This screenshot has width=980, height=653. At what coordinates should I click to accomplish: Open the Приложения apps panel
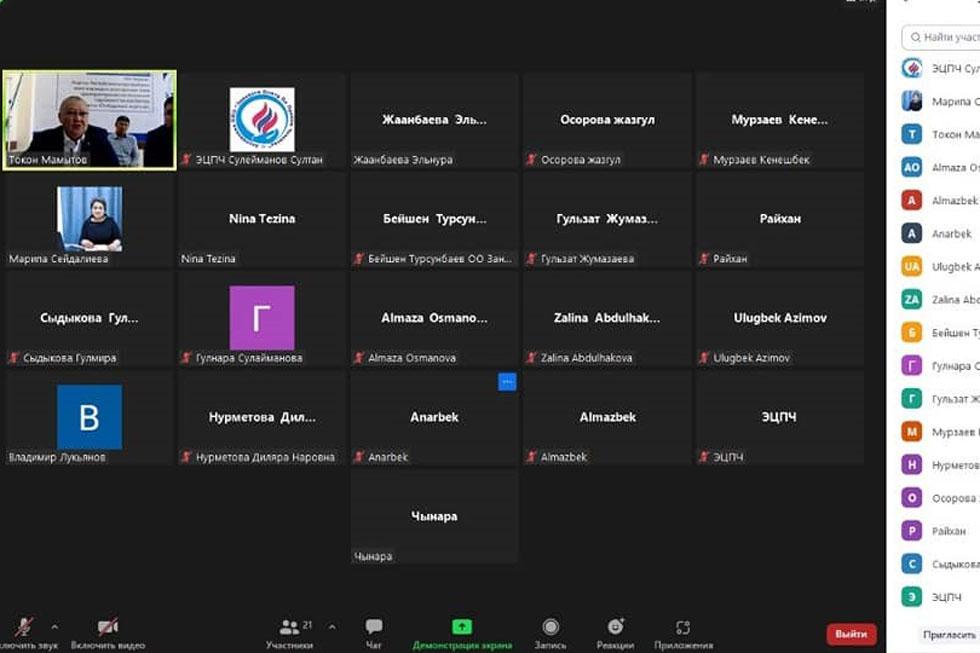coord(683,632)
